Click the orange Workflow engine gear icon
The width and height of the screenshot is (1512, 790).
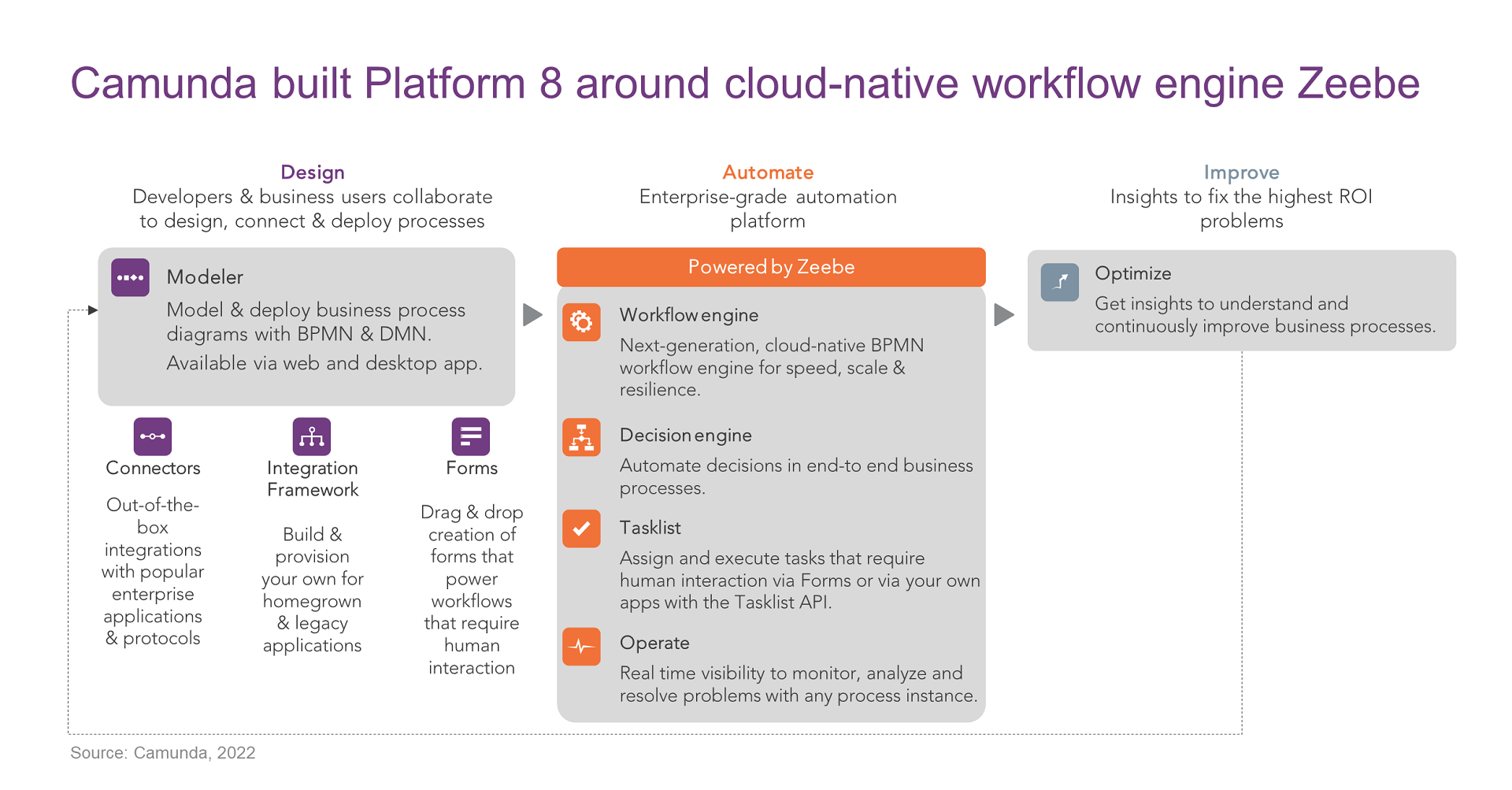[581, 322]
